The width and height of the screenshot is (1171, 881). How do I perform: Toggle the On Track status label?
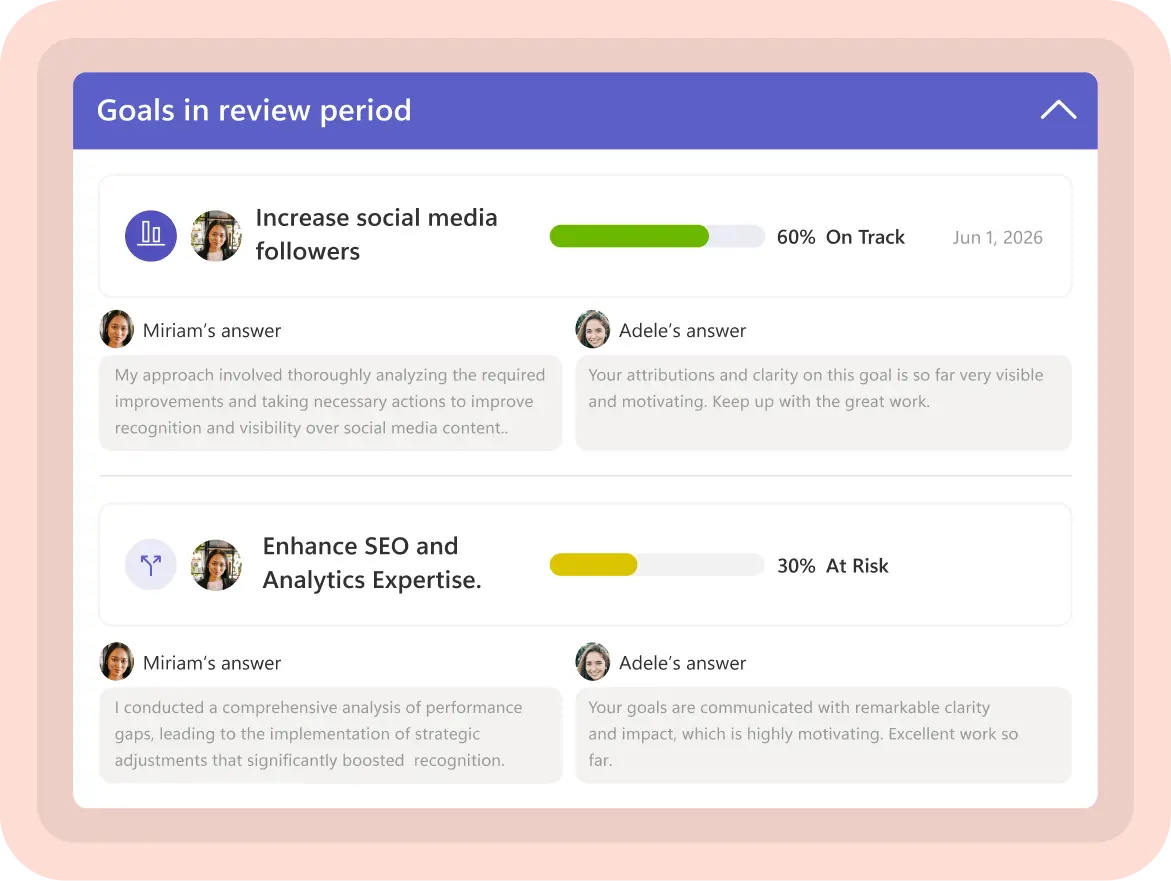click(865, 237)
